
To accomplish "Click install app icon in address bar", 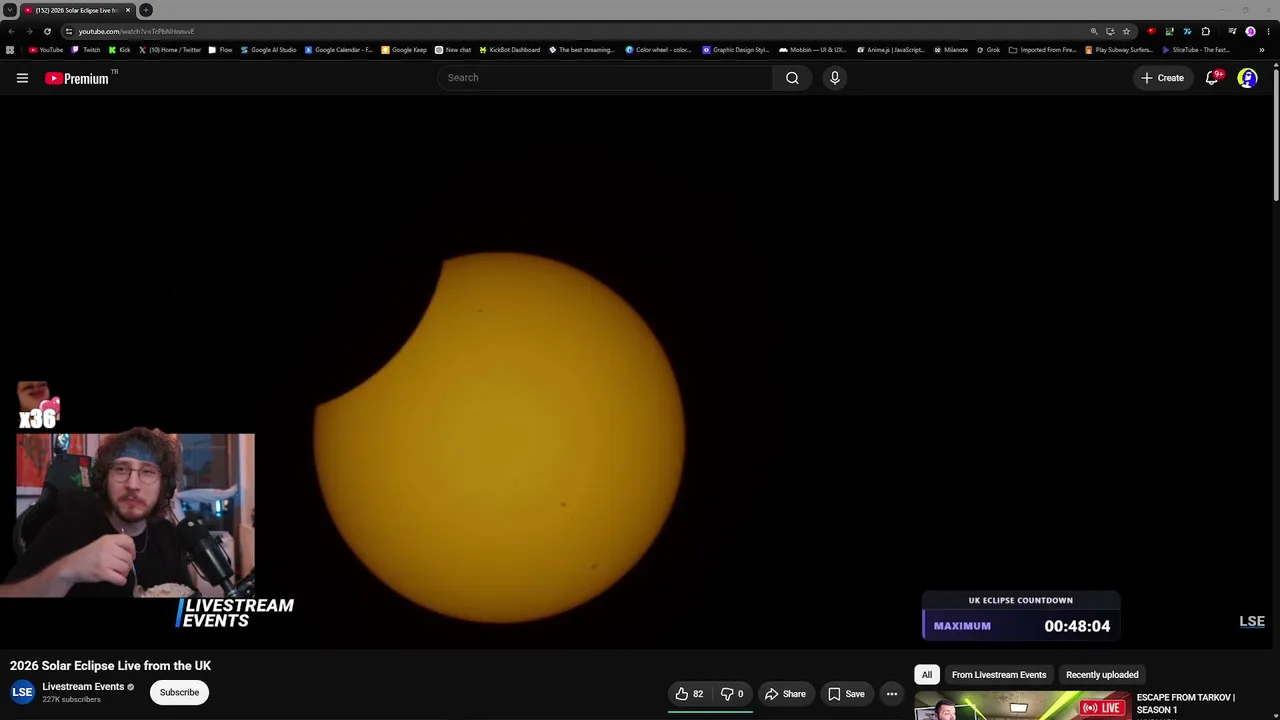I will tap(1110, 31).
